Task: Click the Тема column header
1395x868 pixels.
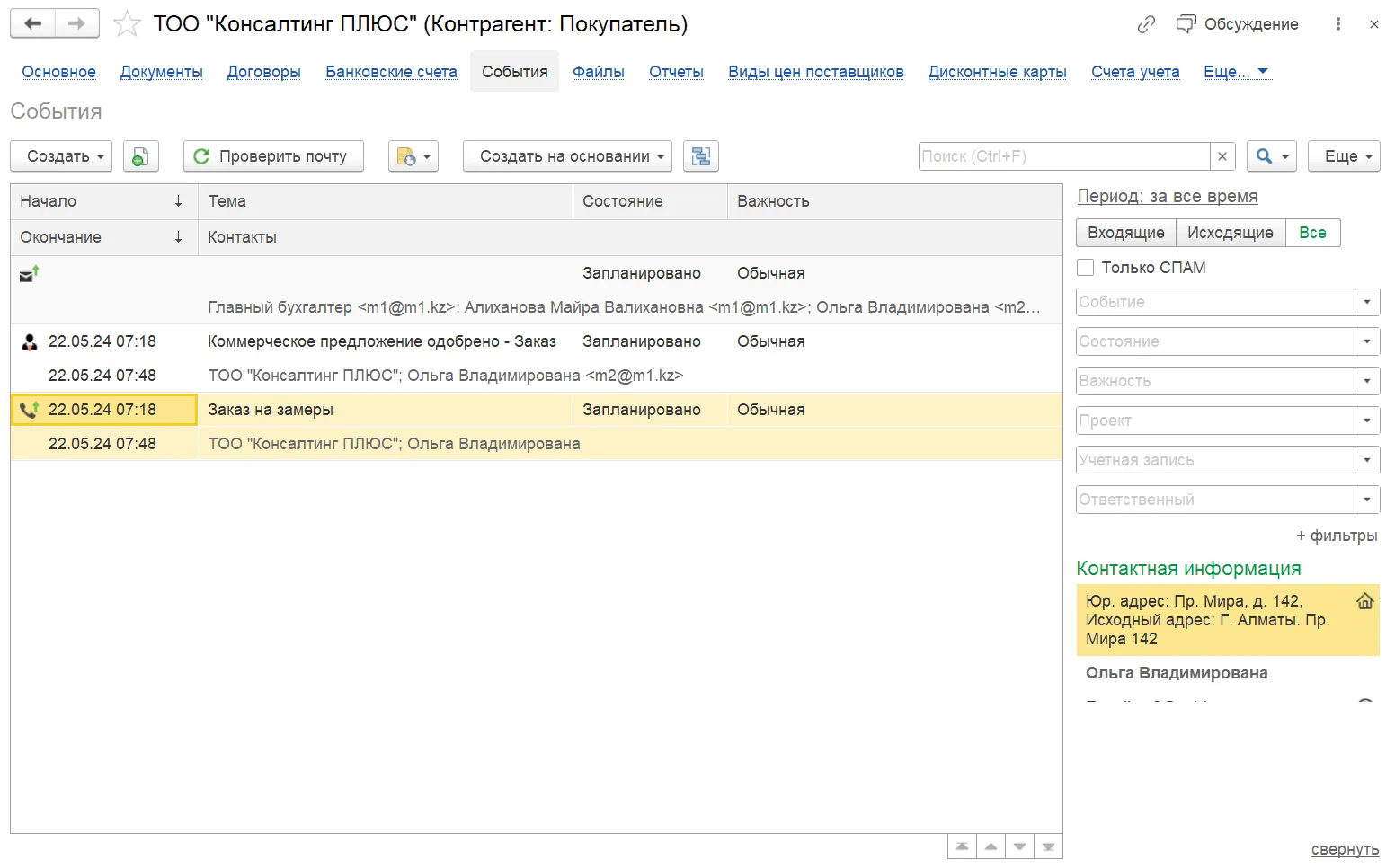Action: (x=386, y=201)
